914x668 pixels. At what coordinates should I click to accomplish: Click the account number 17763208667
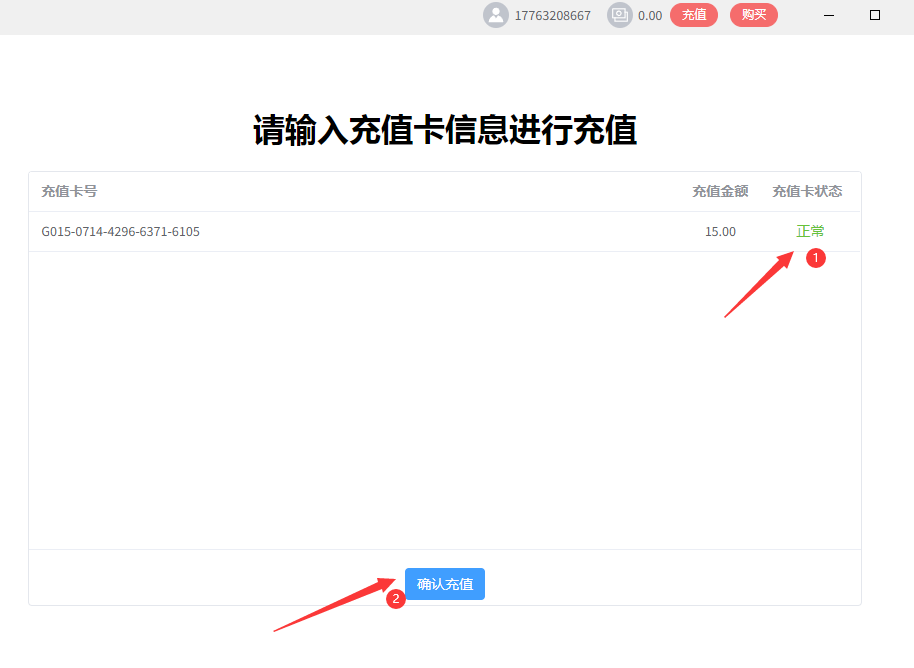(553, 16)
